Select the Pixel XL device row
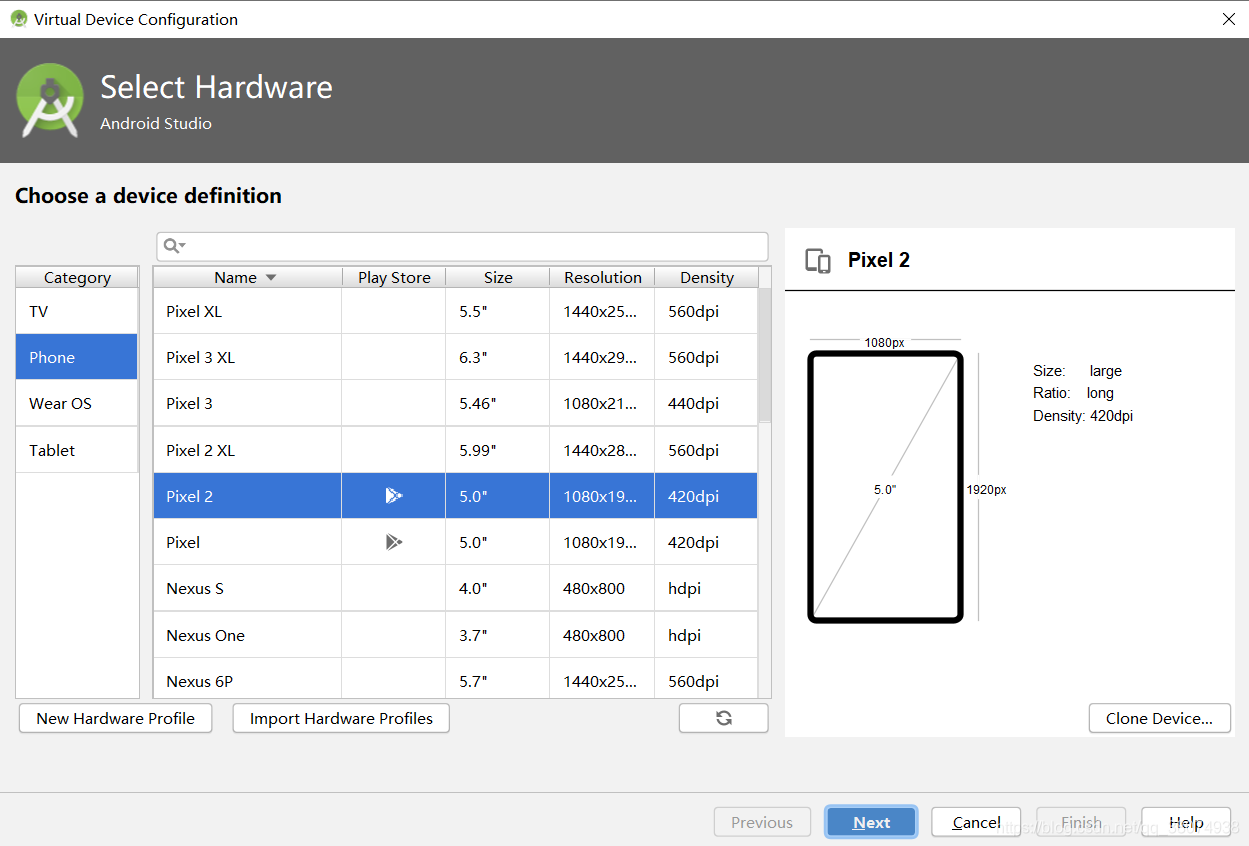The image size is (1249, 846). coord(455,311)
